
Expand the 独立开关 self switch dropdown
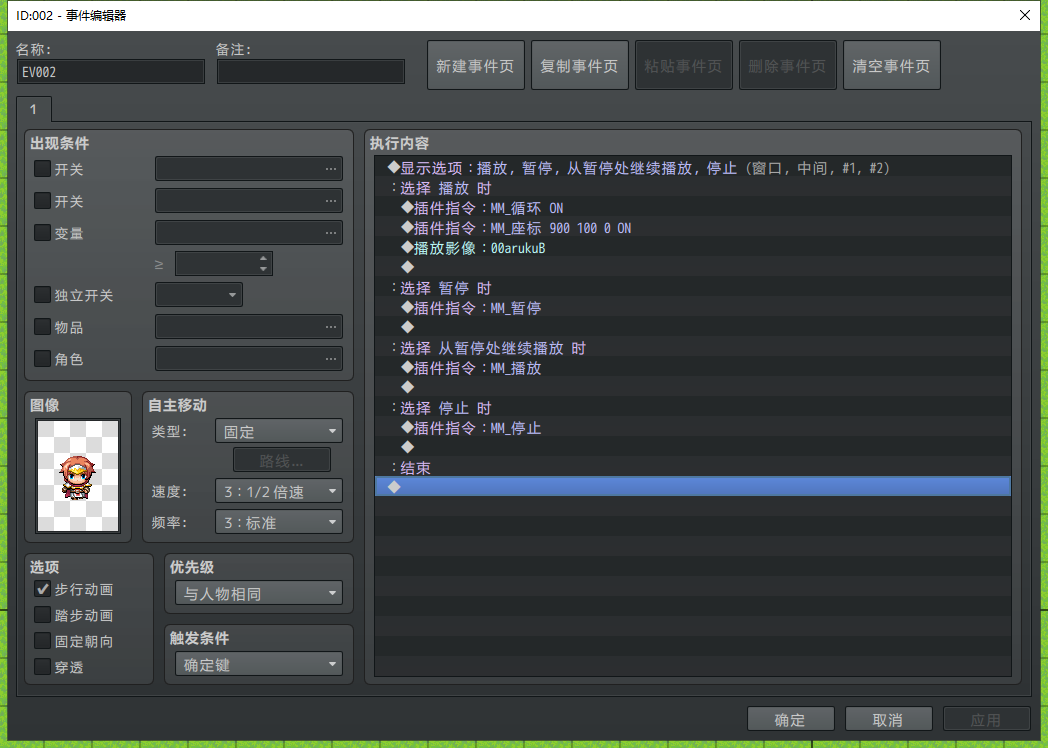pyautogui.click(x=199, y=295)
